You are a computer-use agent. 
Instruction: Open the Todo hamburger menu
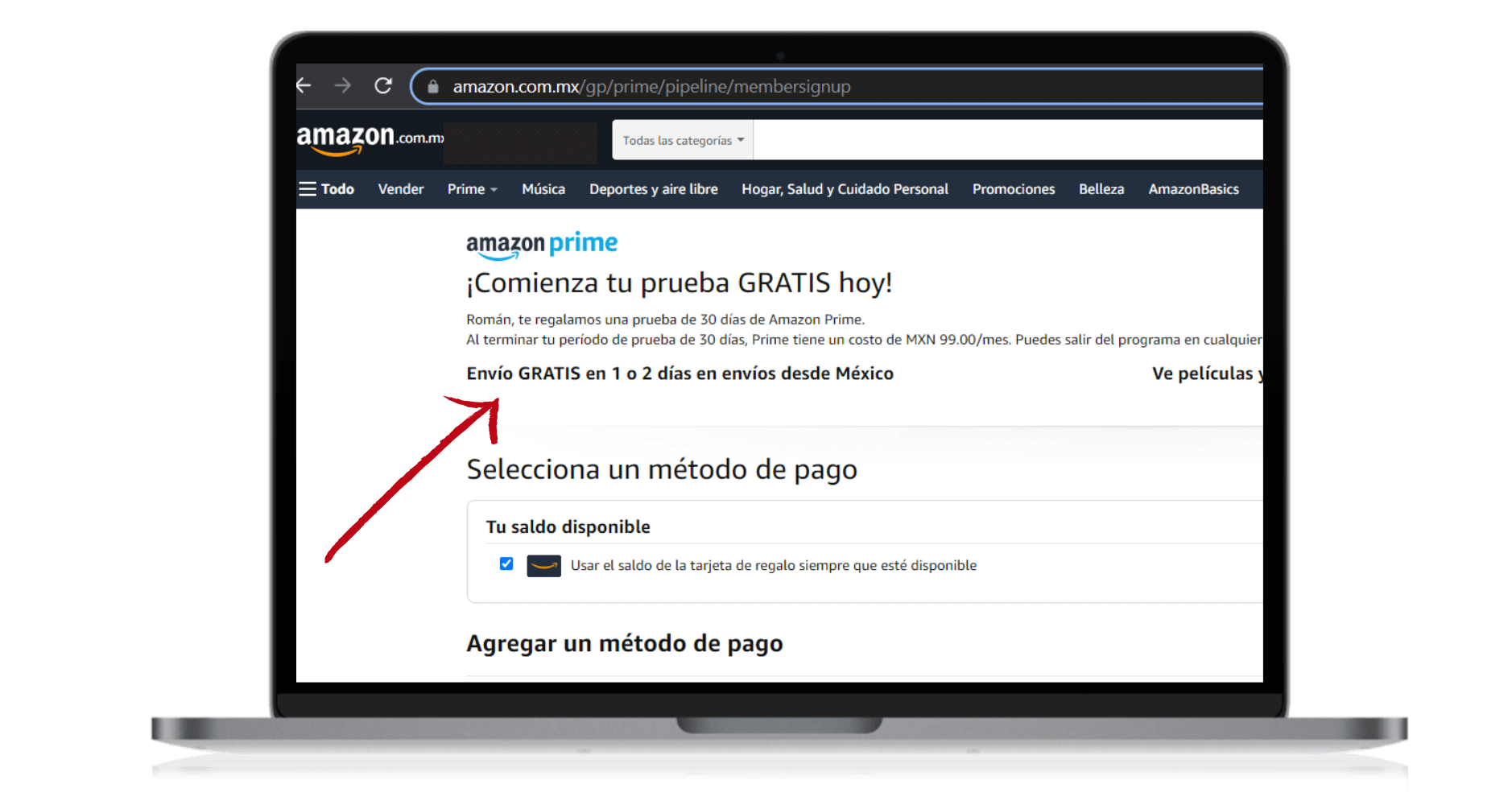point(326,189)
